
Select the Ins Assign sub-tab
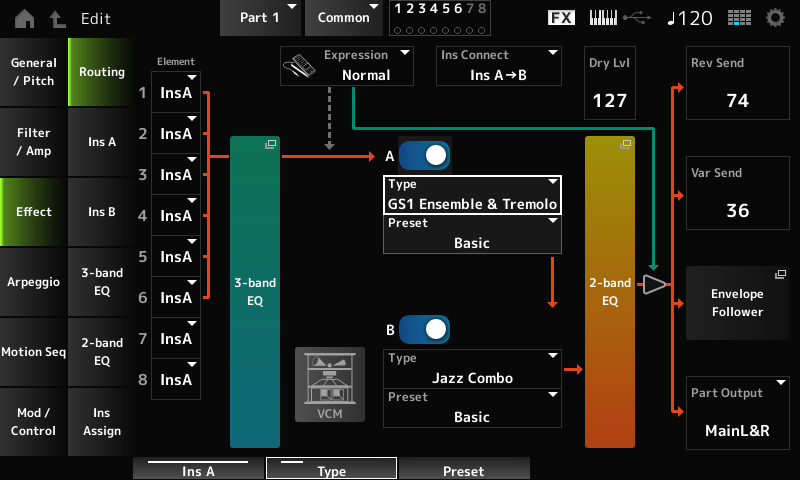pyautogui.click(x=102, y=422)
